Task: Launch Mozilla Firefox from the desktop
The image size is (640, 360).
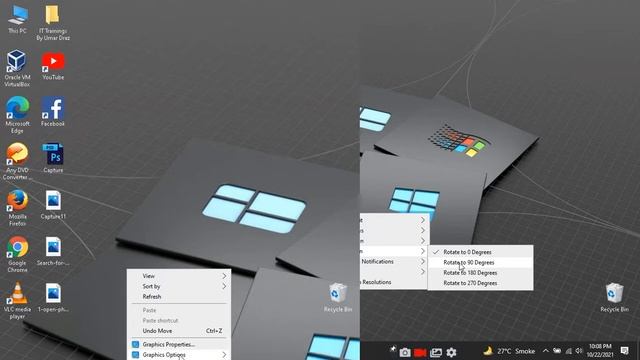Action: (17, 208)
